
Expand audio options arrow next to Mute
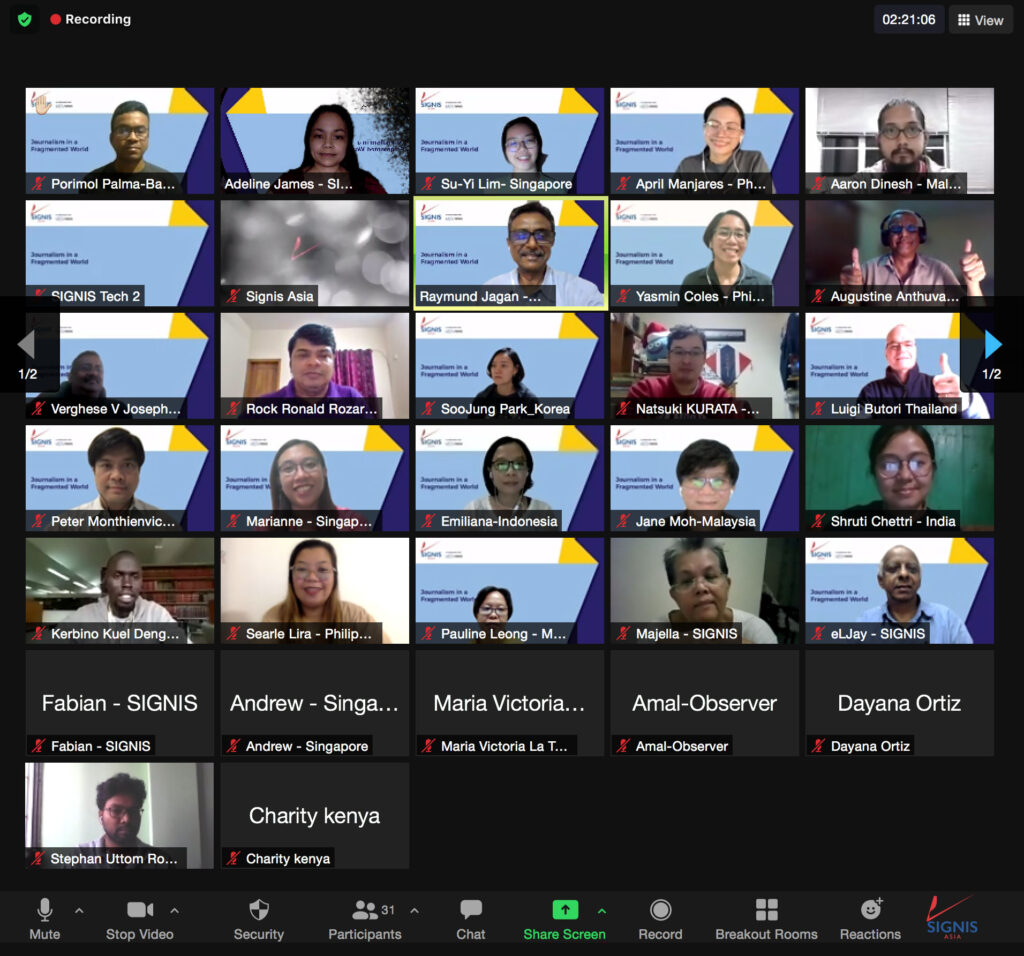pos(79,911)
